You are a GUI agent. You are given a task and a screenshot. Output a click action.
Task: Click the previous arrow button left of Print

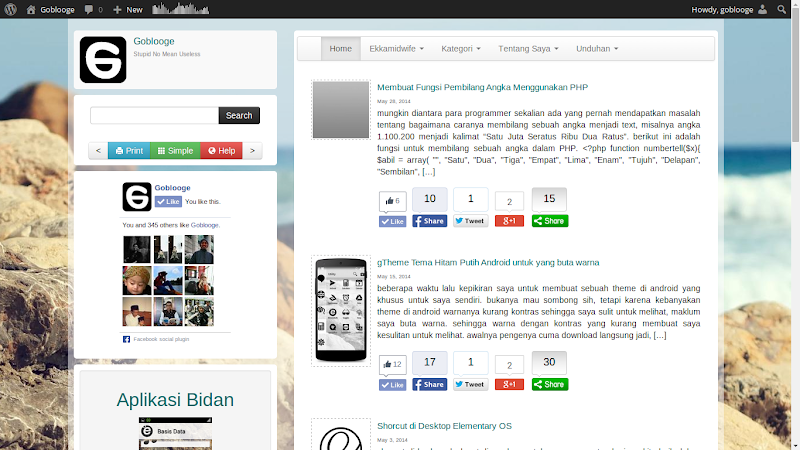(98, 151)
